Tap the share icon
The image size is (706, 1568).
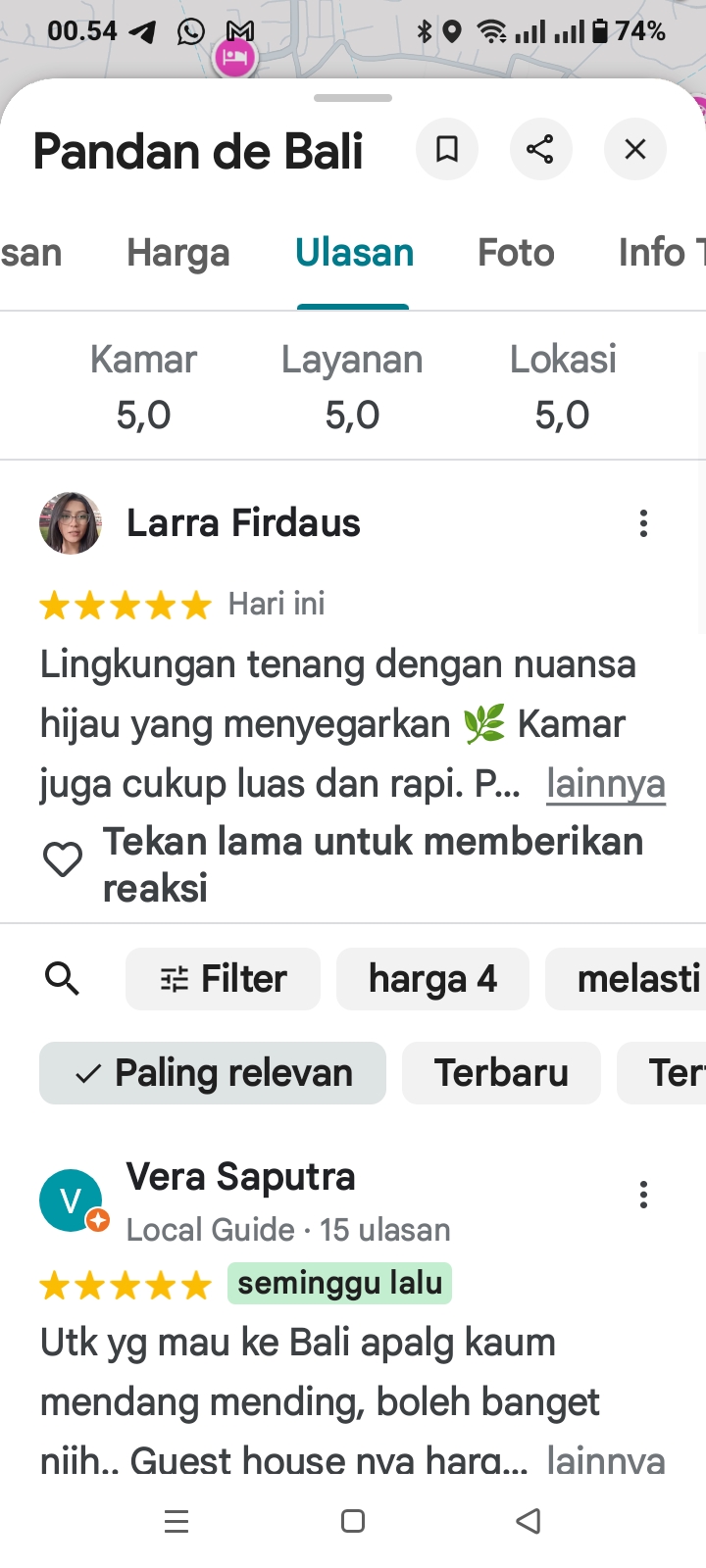click(x=540, y=149)
